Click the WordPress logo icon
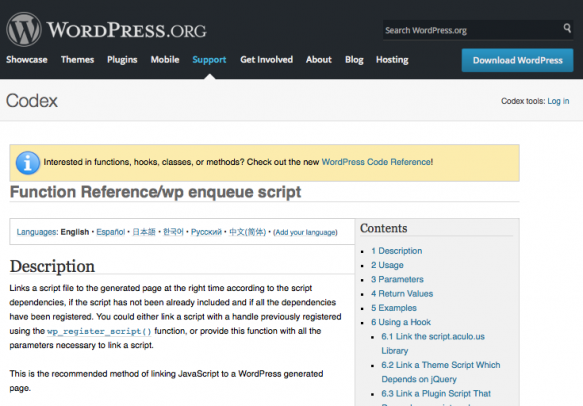Image resolution: width=583 pixels, height=406 pixels. [24, 30]
